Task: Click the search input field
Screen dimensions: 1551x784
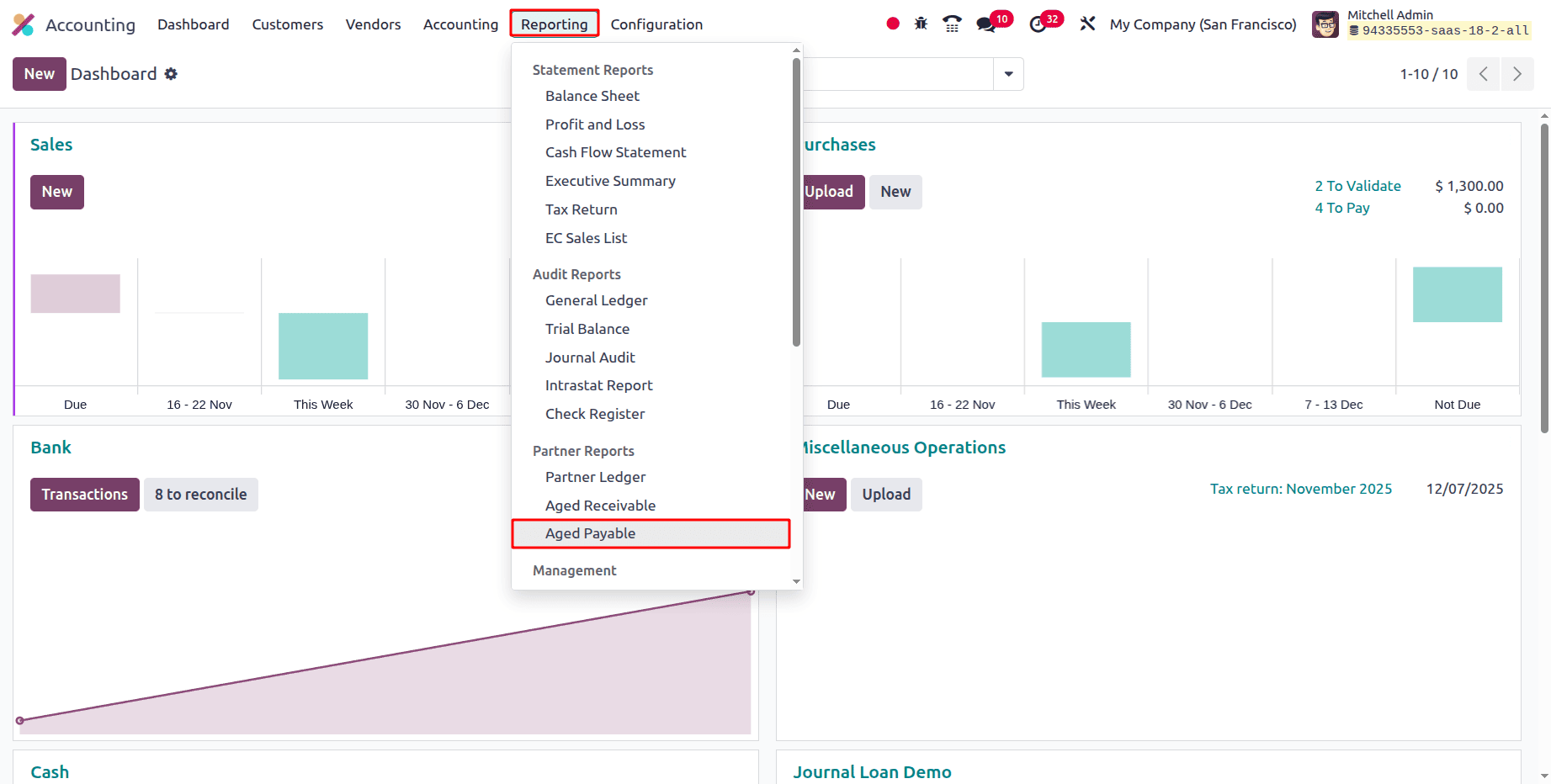Action: [898, 74]
